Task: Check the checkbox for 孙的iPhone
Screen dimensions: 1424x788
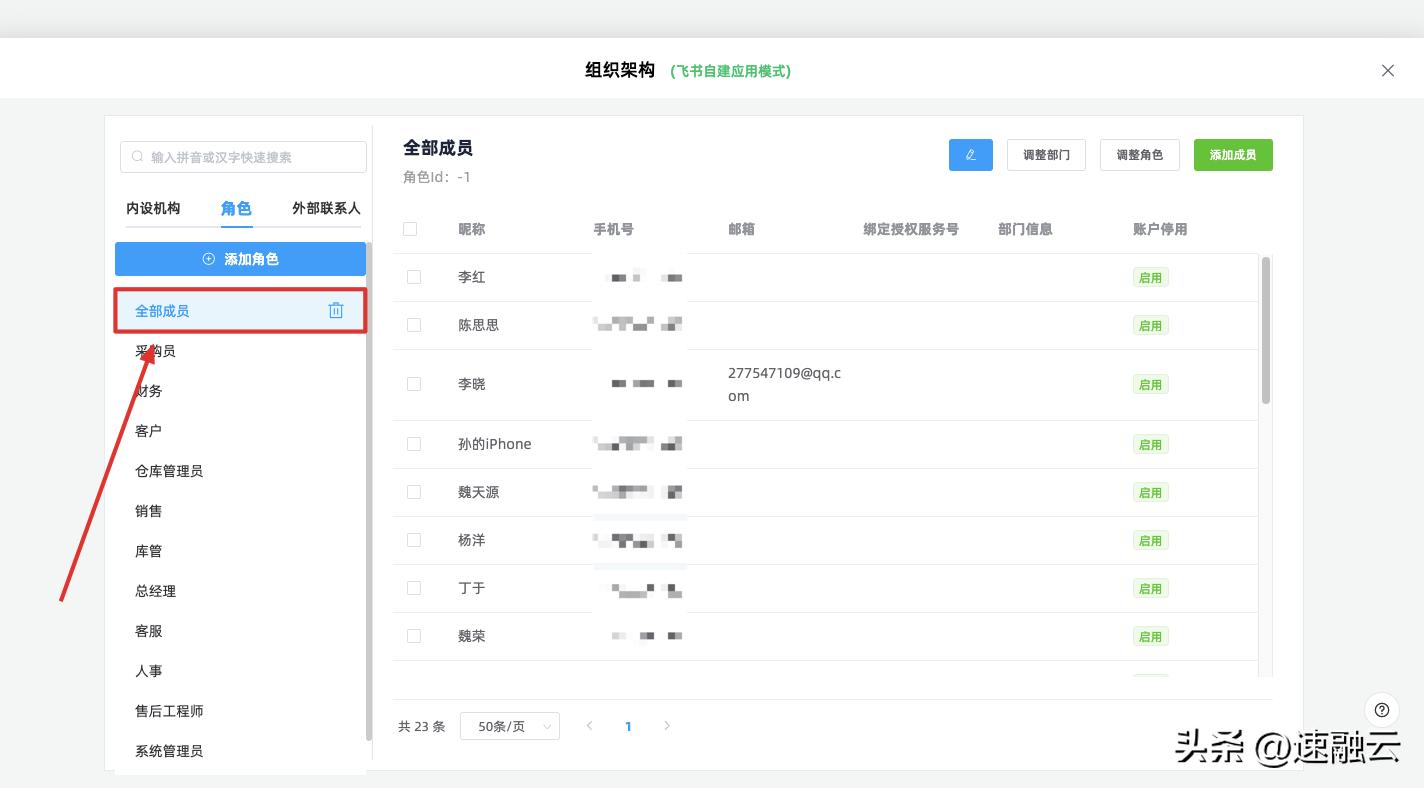Action: click(x=414, y=444)
